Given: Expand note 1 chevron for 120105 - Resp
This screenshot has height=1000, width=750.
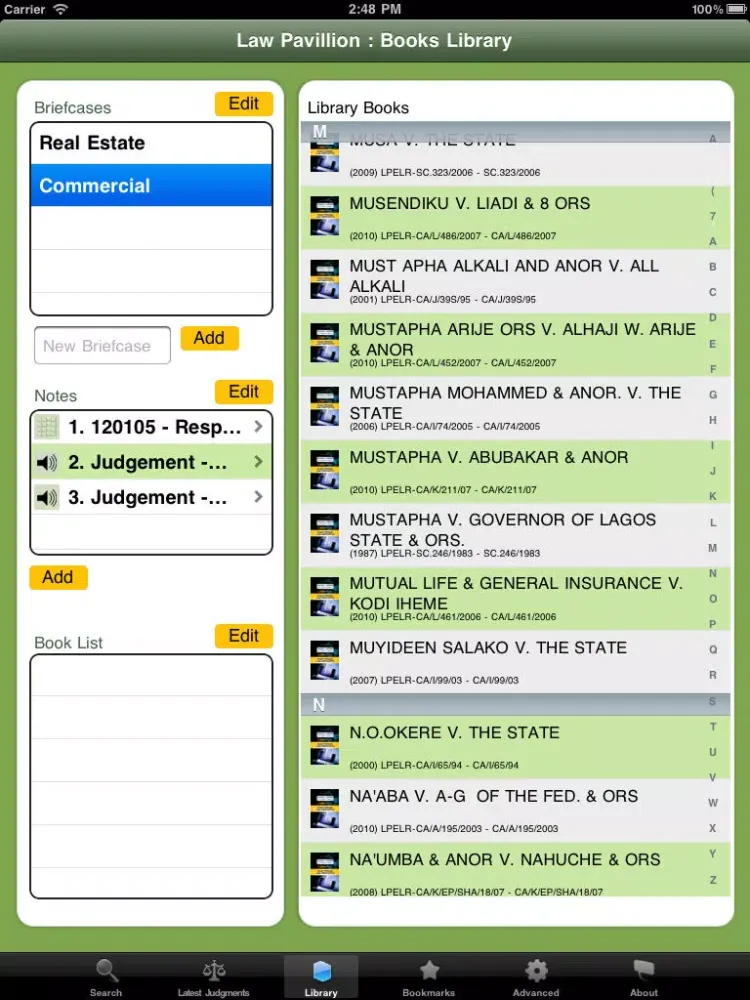Looking at the screenshot, I should 258,426.
